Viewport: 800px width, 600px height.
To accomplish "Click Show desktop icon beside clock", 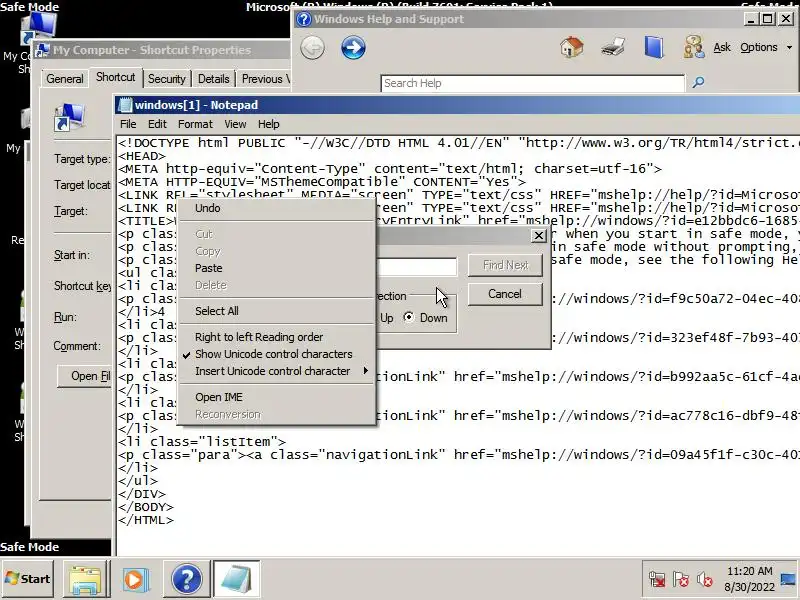I will (789, 580).
